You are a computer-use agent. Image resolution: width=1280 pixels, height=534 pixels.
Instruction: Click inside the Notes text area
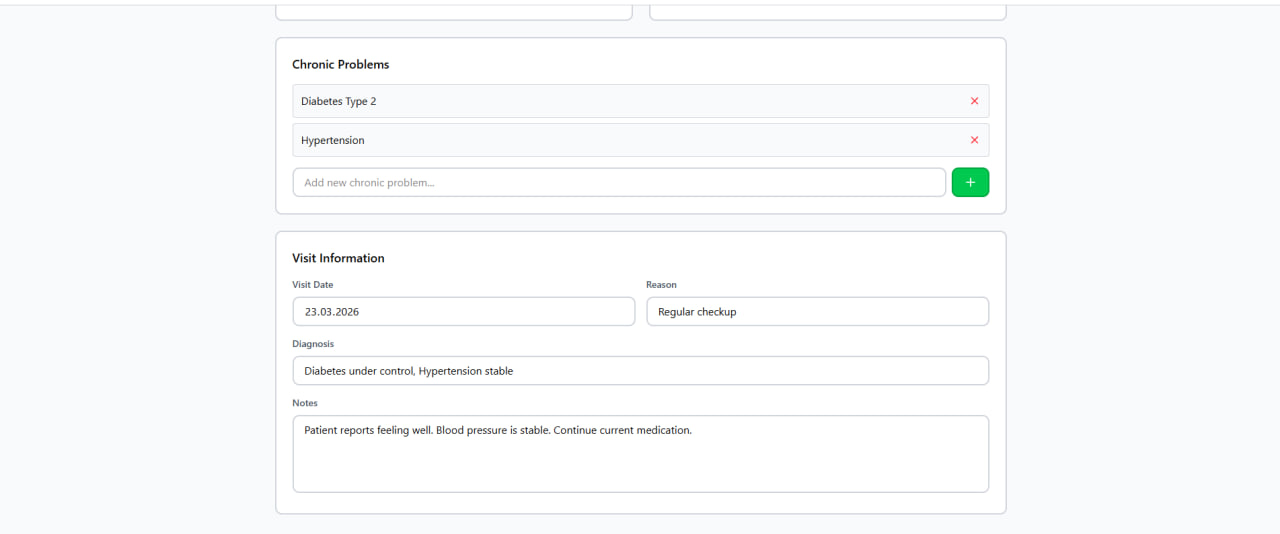point(641,454)
